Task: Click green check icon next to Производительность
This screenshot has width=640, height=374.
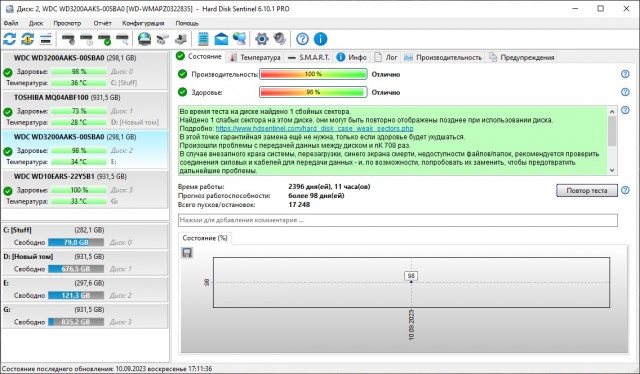Action: [182, 74]
